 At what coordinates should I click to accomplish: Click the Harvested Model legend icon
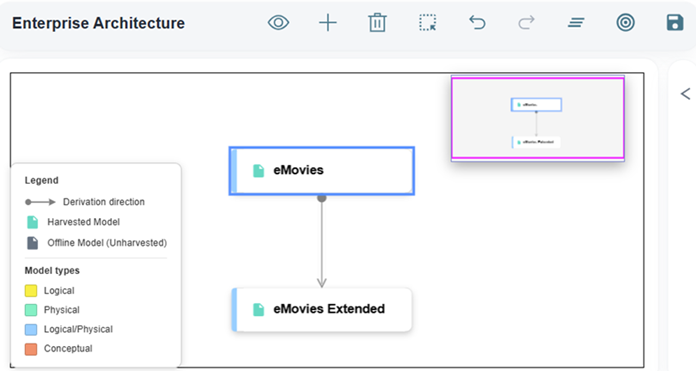(32, 222)
